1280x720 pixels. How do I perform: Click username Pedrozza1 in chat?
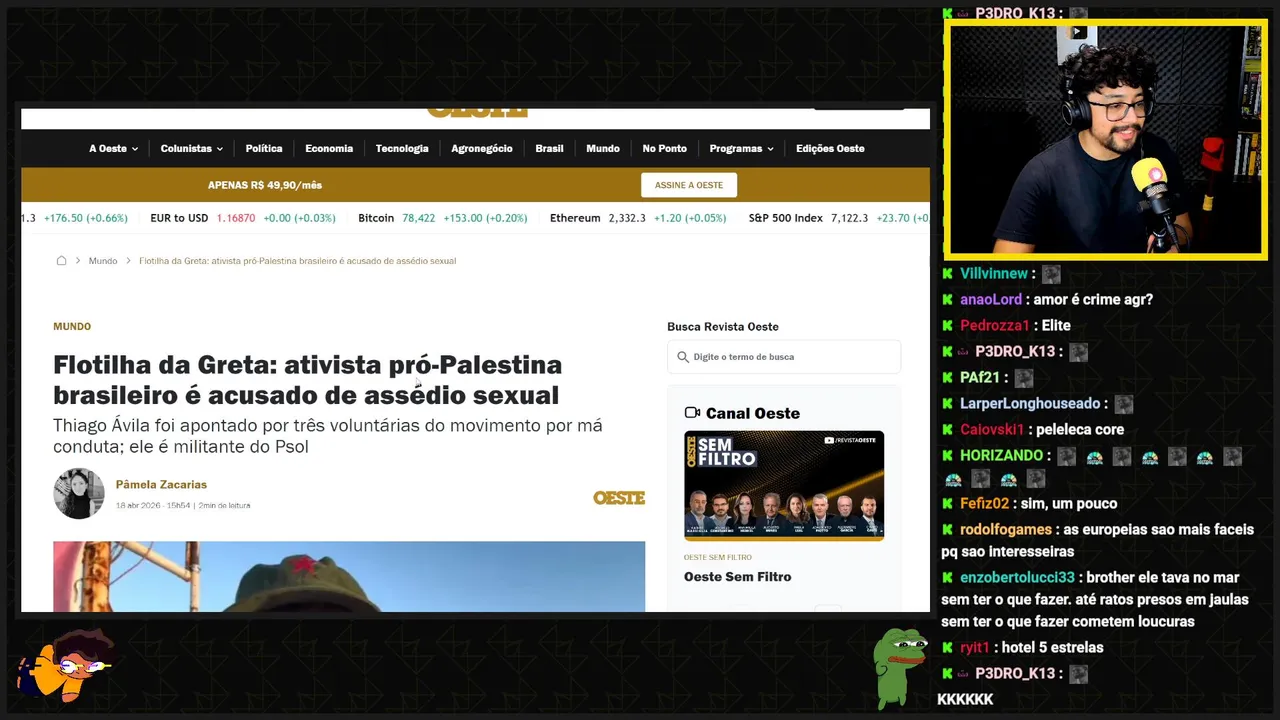point(994,325)
